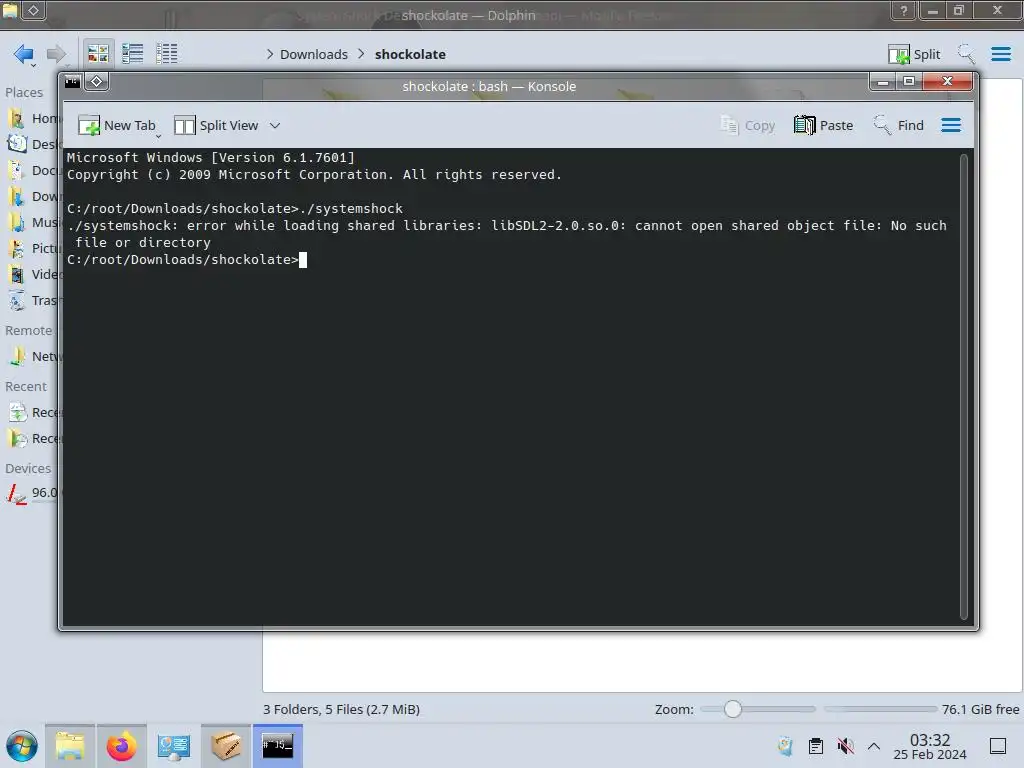Viewport: 1024px width, 768px height.
Task: Click Split View in Konsole toolbar
Action: pos(217,125)
